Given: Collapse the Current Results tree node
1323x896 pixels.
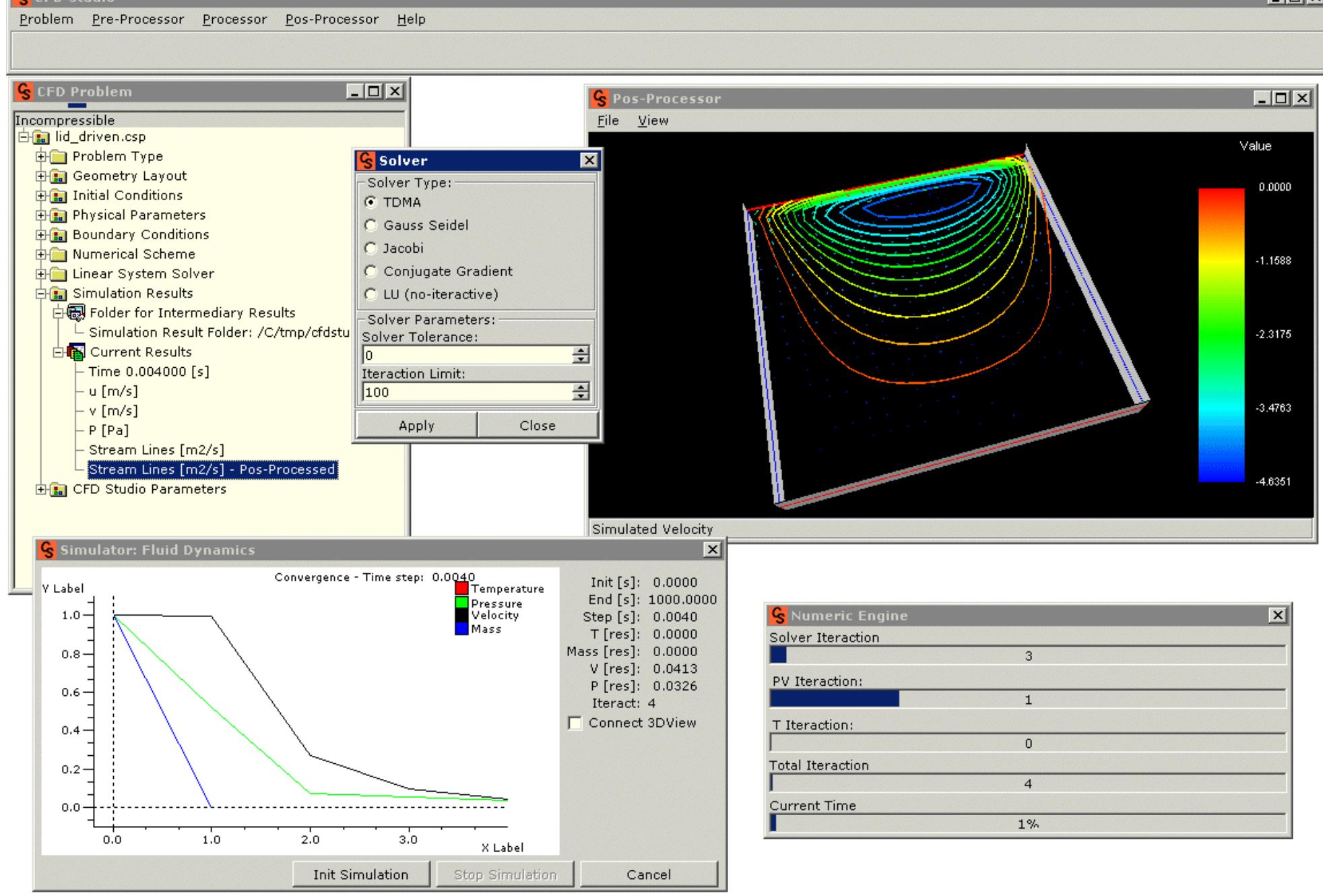Looking at the screenshot, I should (x=59, y=352).
